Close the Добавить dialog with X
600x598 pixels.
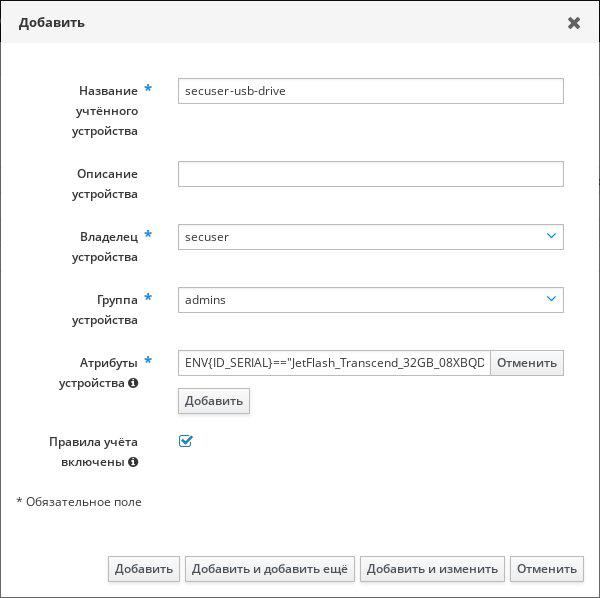574,23
